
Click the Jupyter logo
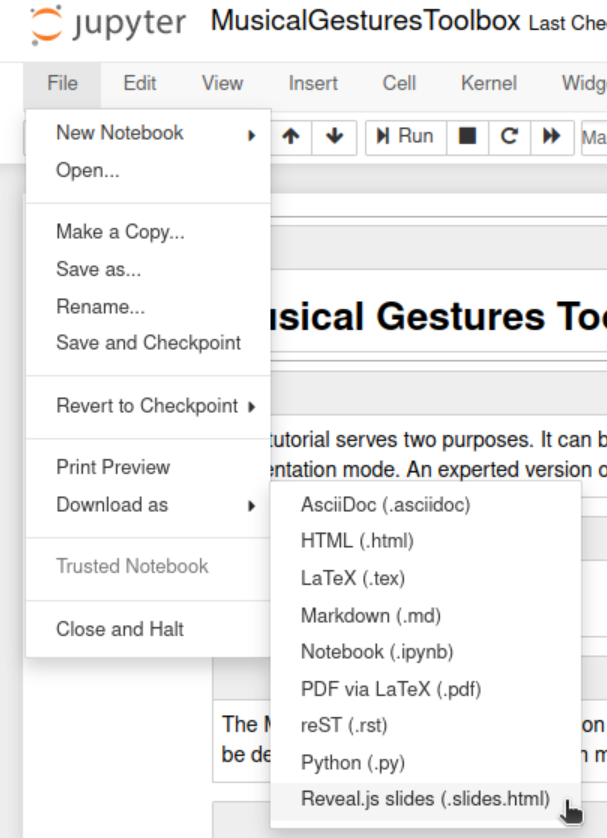(x=107, y=24)
